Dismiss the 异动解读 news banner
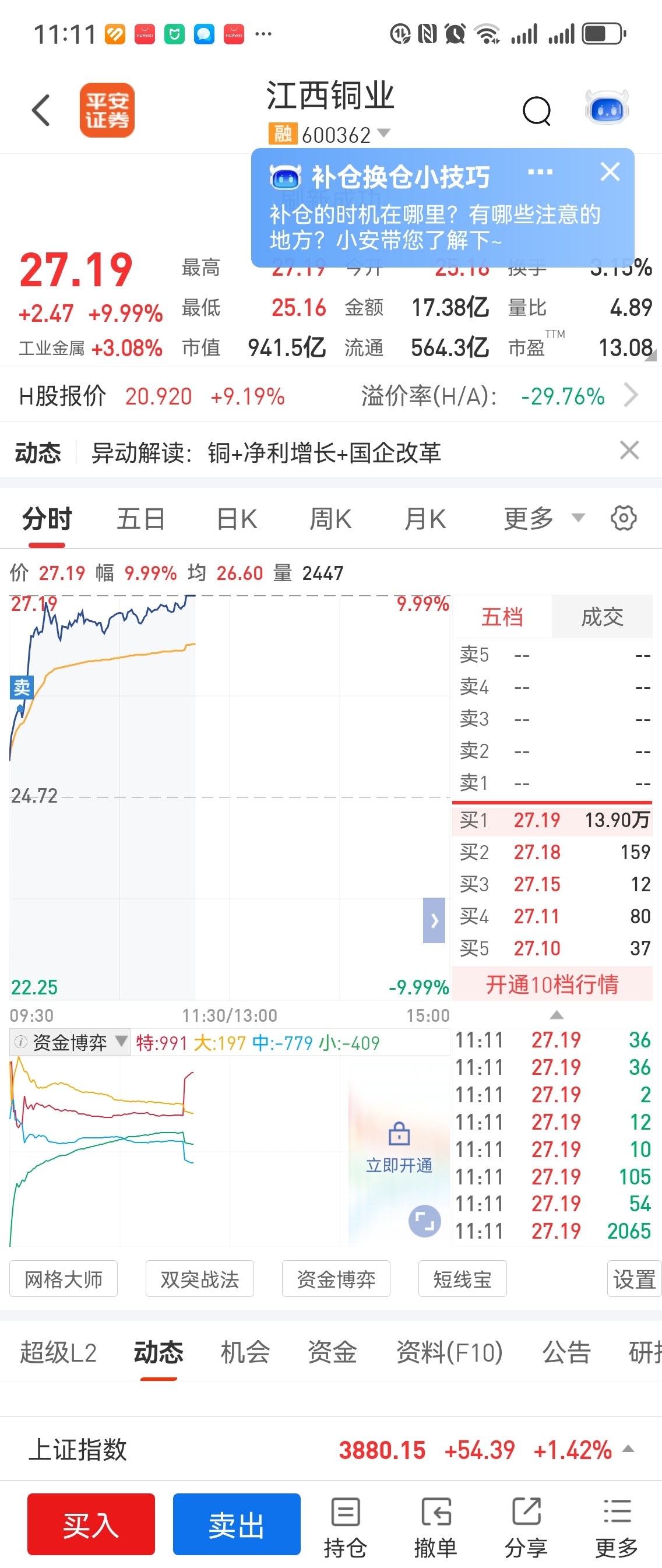 click(629, 451)
